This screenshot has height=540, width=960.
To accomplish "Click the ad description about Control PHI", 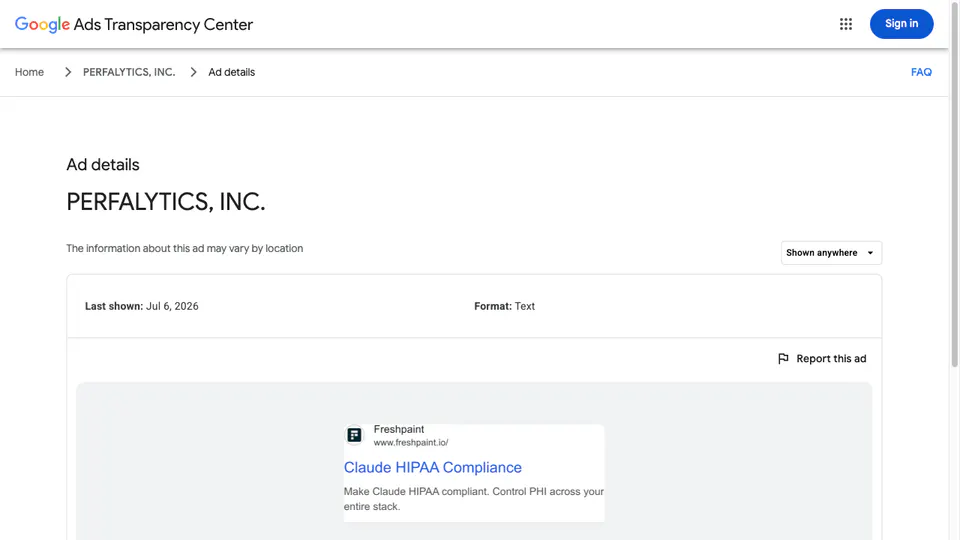I will [474, 499].
